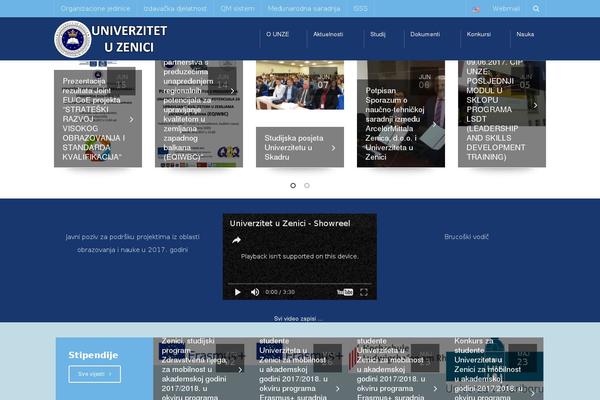This screenshot has height=400, width=600.
Task: Click the arrow on Studijska posjeta Skadru card
Action: [333, 148]
